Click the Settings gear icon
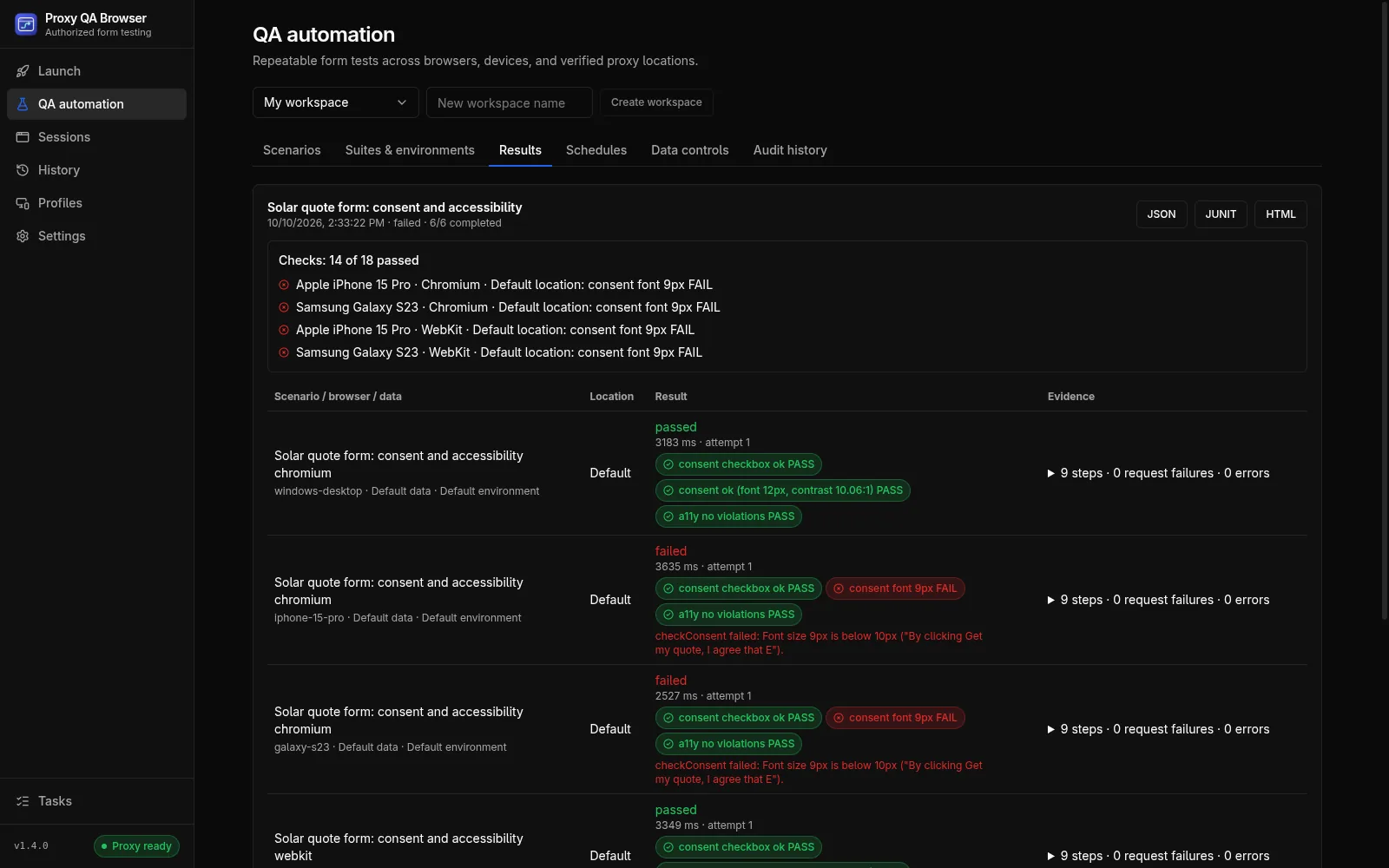The width and height of the screenshot is (1389, 868). click(23, 236)
